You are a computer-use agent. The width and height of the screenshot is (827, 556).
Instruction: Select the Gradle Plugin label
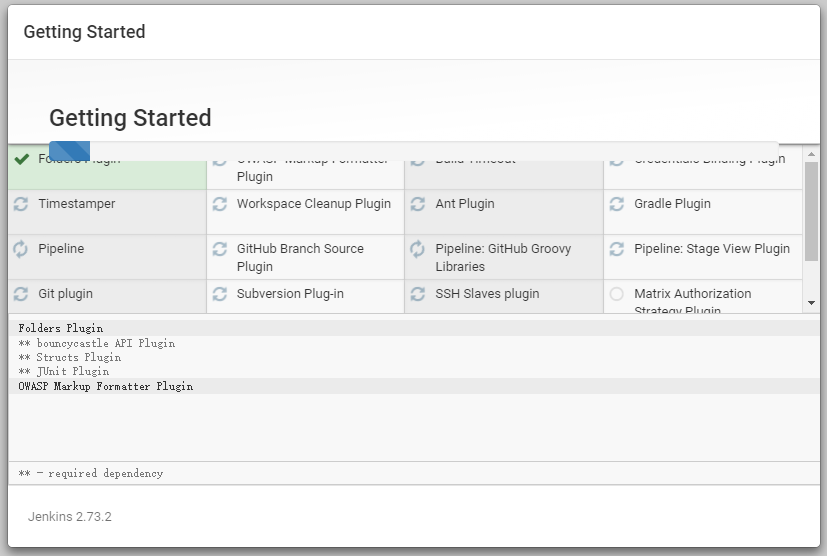tap(672, 204)
